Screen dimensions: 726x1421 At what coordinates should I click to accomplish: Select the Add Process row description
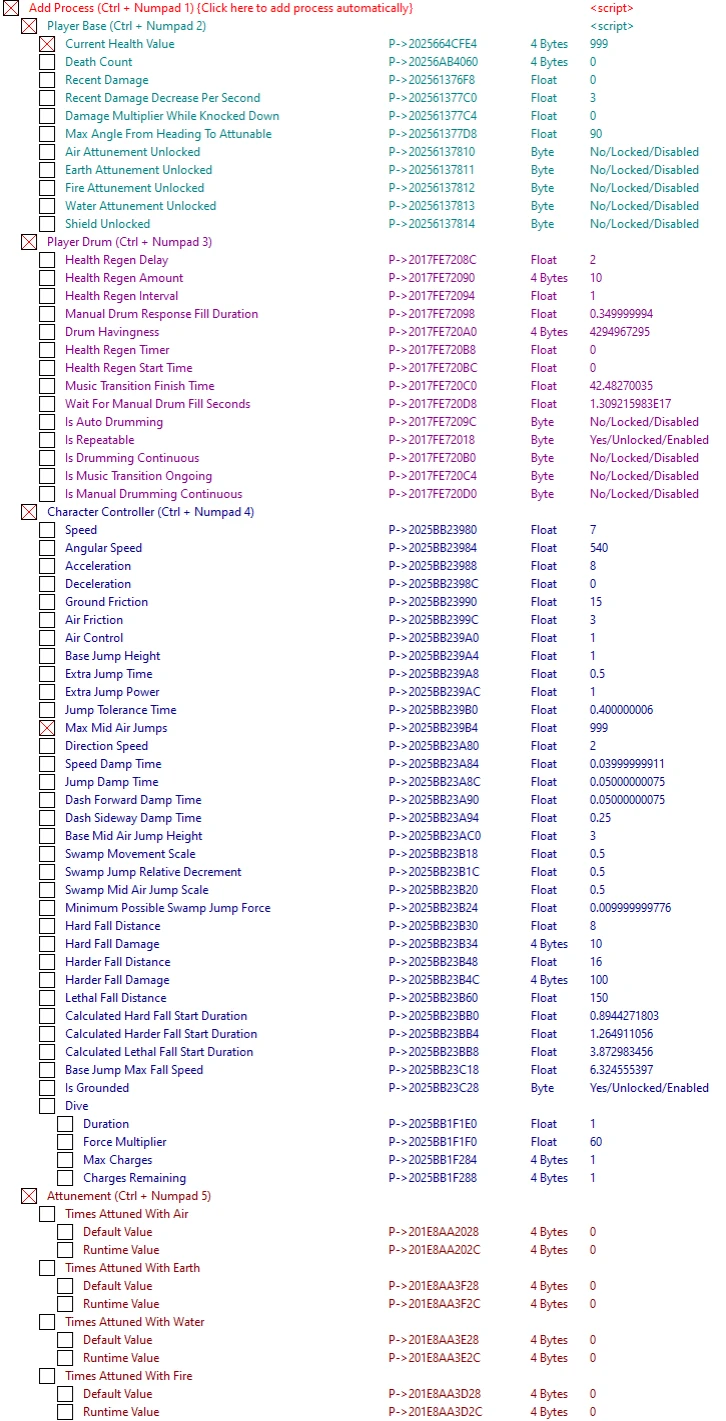(221, 8)
